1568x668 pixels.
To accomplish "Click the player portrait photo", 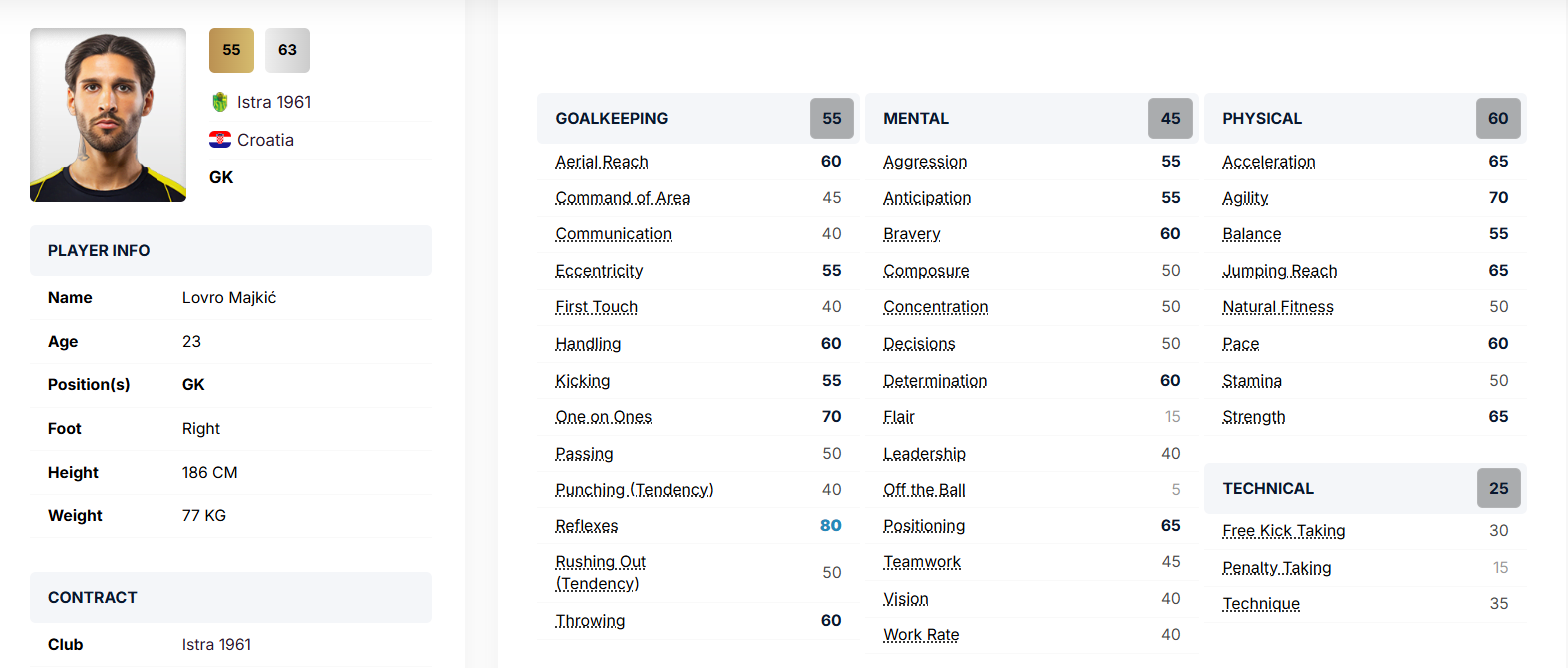I will (108, 115).
